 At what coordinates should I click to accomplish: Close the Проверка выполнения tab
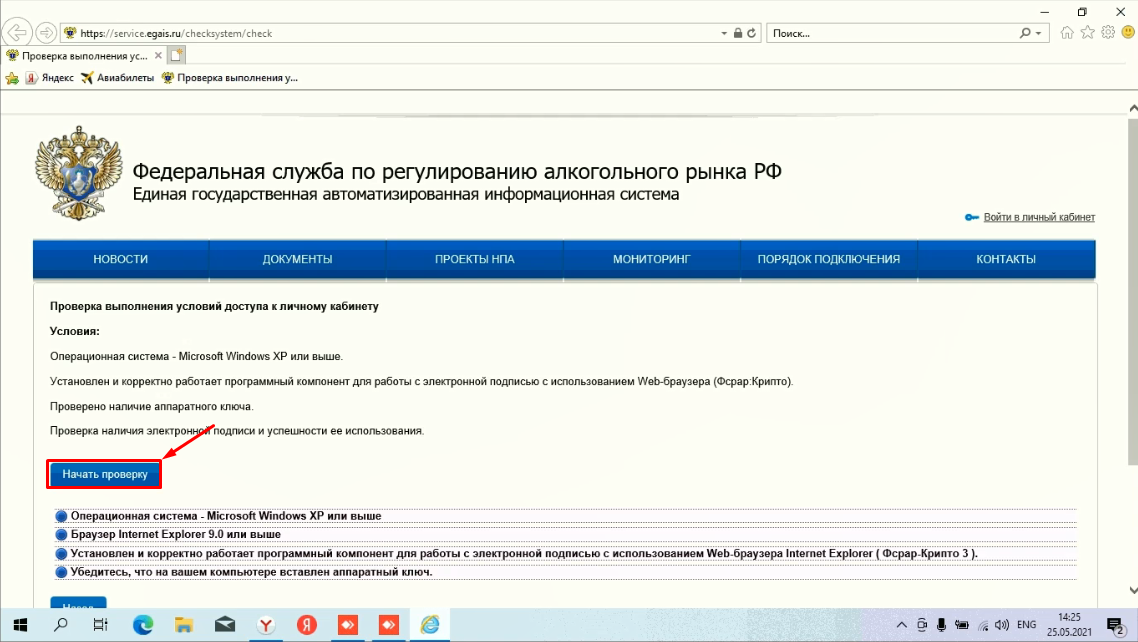(158, 55)
